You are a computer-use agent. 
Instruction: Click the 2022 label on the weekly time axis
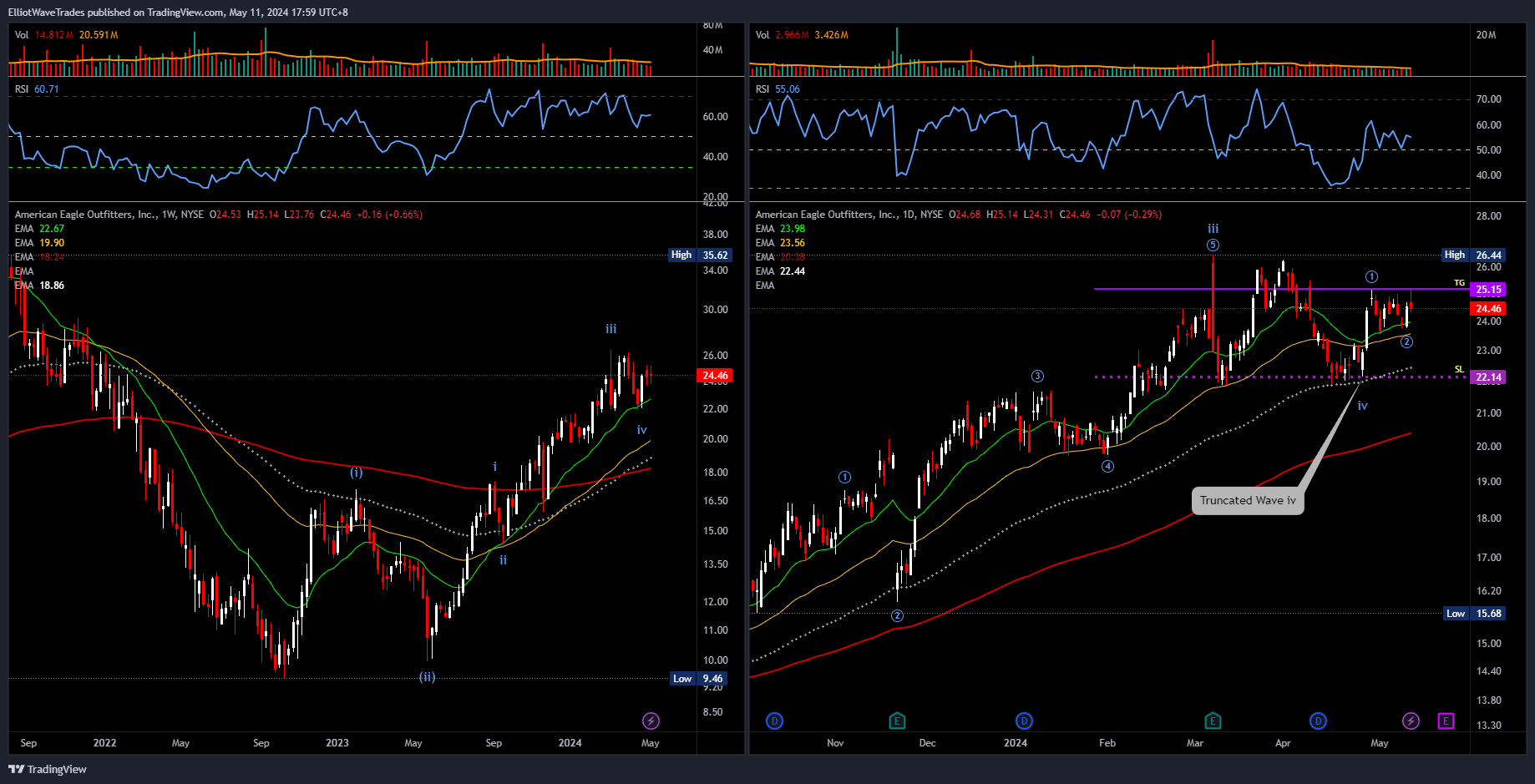click(104, 743)
